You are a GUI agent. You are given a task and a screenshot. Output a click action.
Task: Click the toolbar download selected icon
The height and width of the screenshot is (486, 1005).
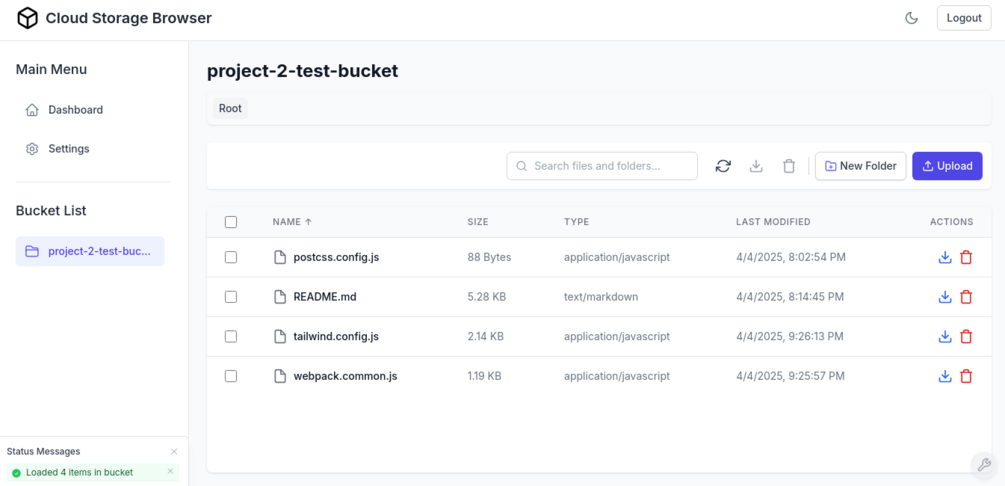click(756, 166)
